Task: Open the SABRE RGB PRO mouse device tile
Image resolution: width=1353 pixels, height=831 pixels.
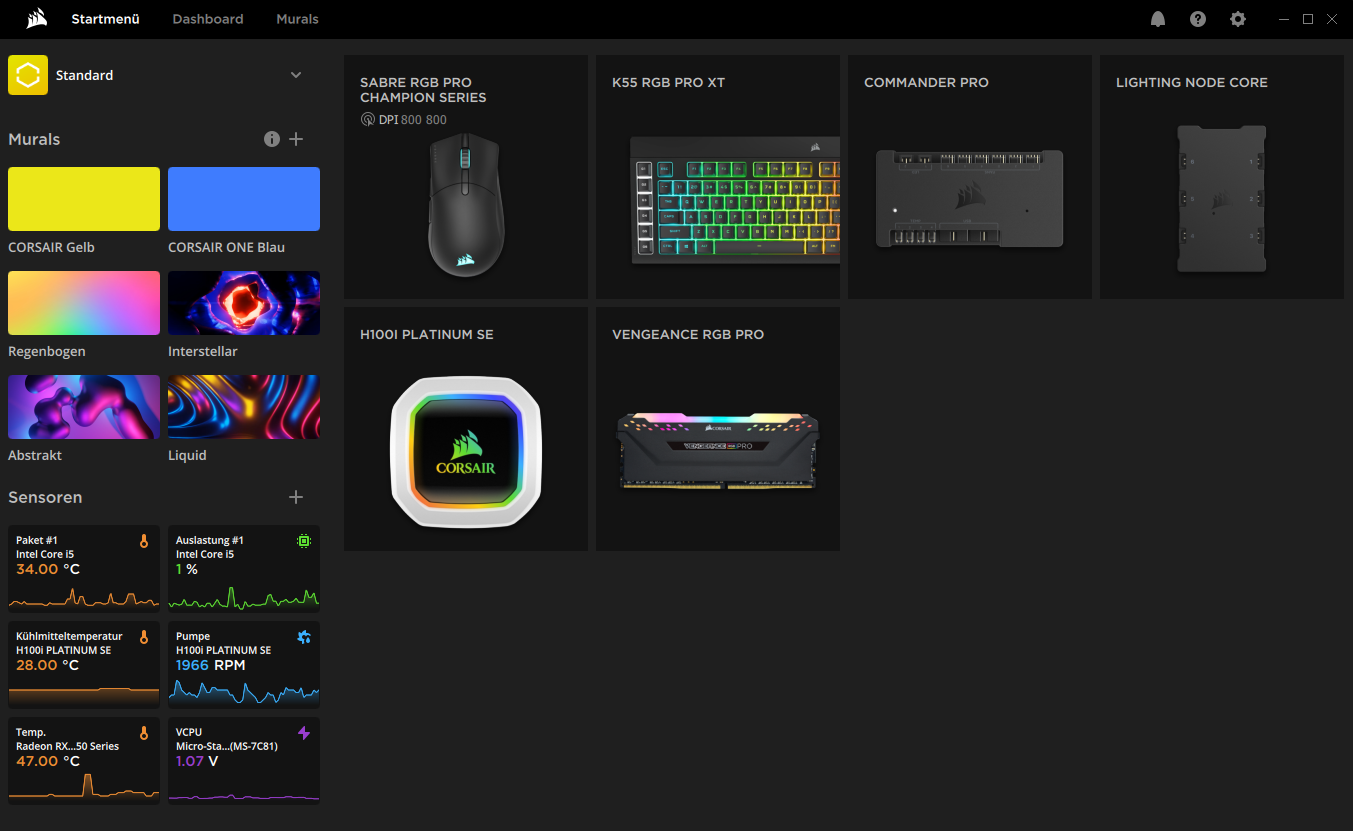Action: (x=466, y=177)
